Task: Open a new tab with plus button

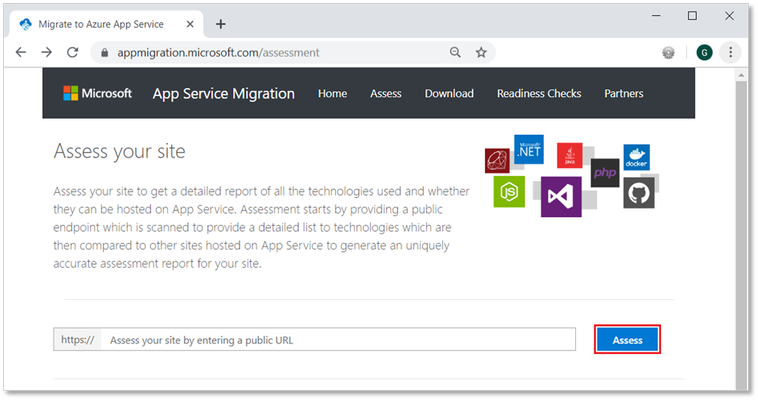Action: click(220, 24)
